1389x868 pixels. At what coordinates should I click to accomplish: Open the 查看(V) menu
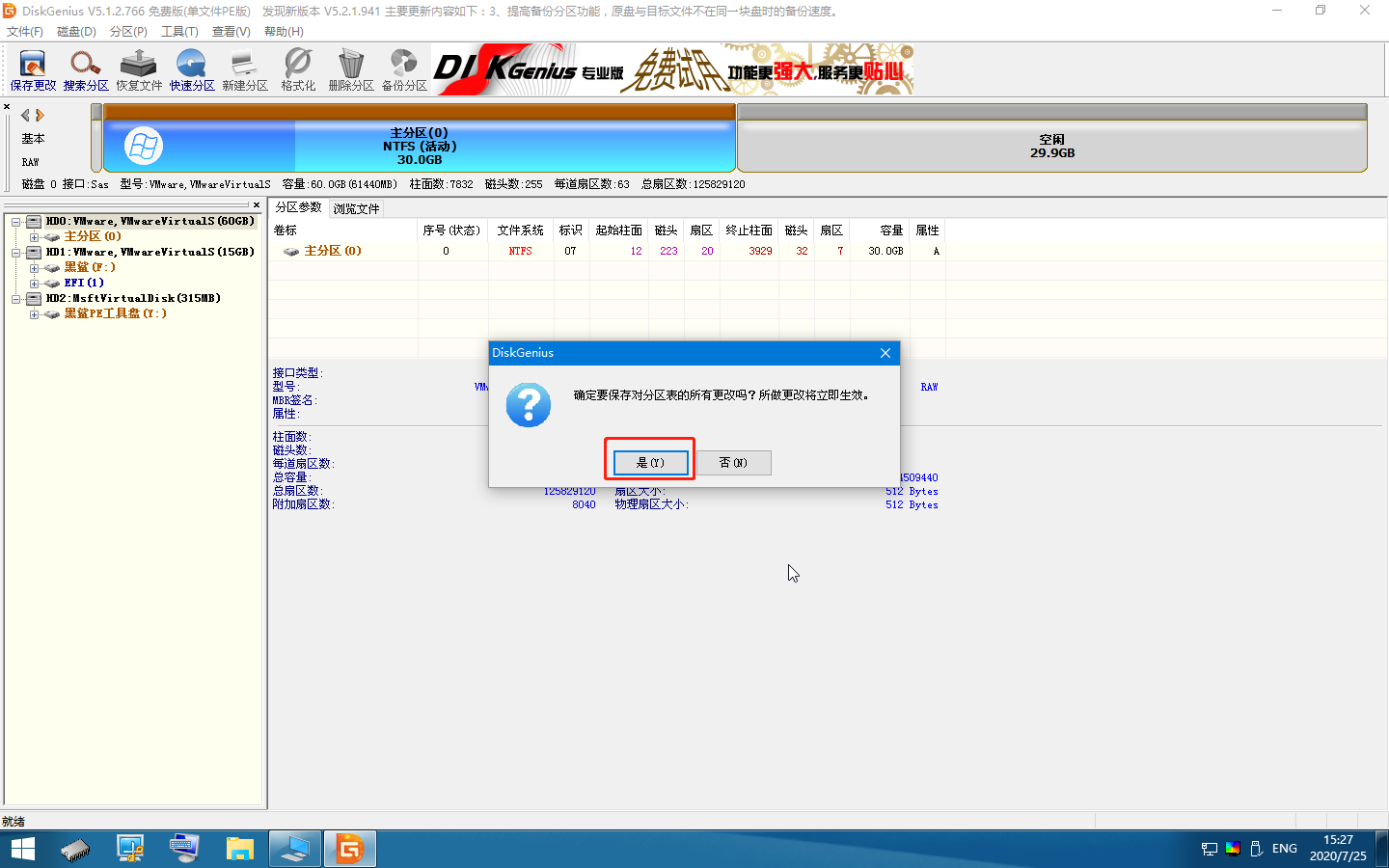pos(231,32)
